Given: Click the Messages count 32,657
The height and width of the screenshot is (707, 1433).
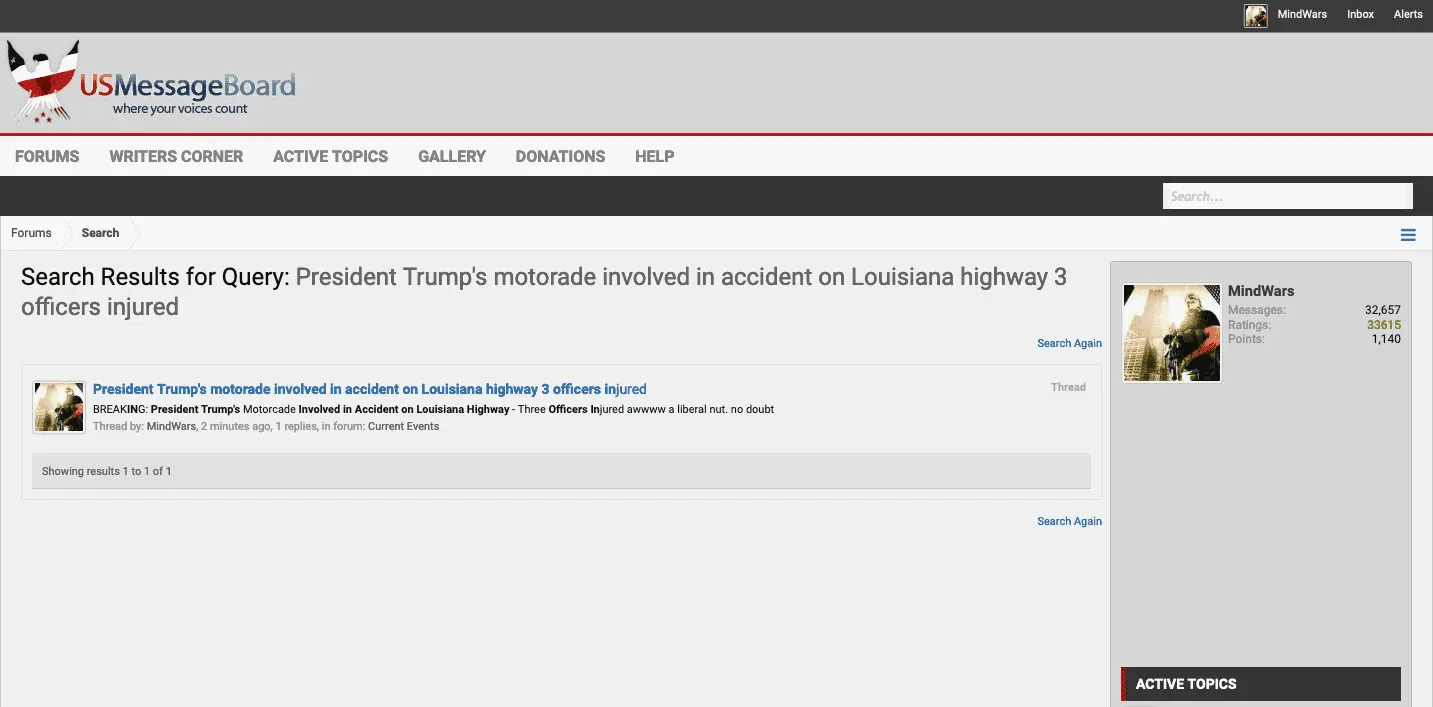Looking at the screenshot, I should point(1383,310).
